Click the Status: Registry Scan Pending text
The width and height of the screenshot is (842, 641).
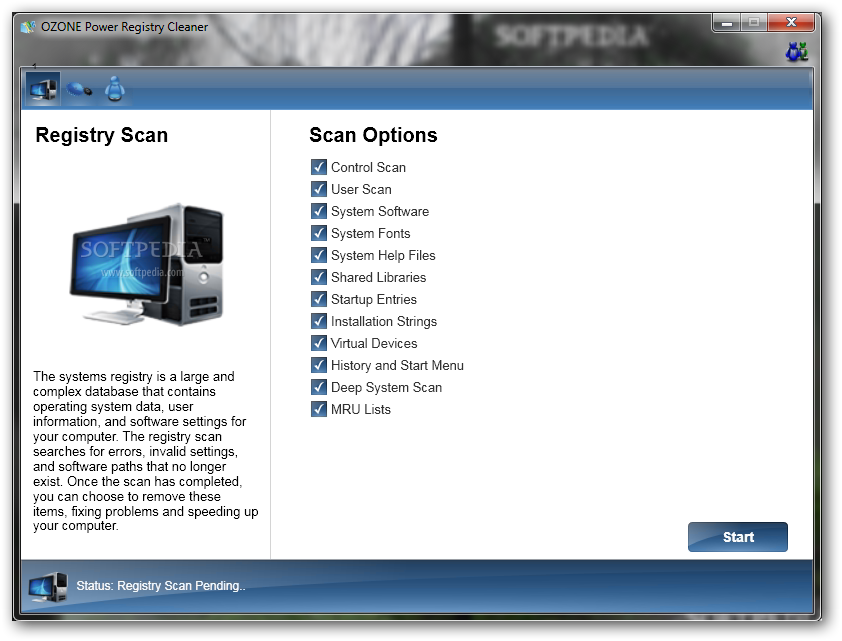click(x=161, y=586)
